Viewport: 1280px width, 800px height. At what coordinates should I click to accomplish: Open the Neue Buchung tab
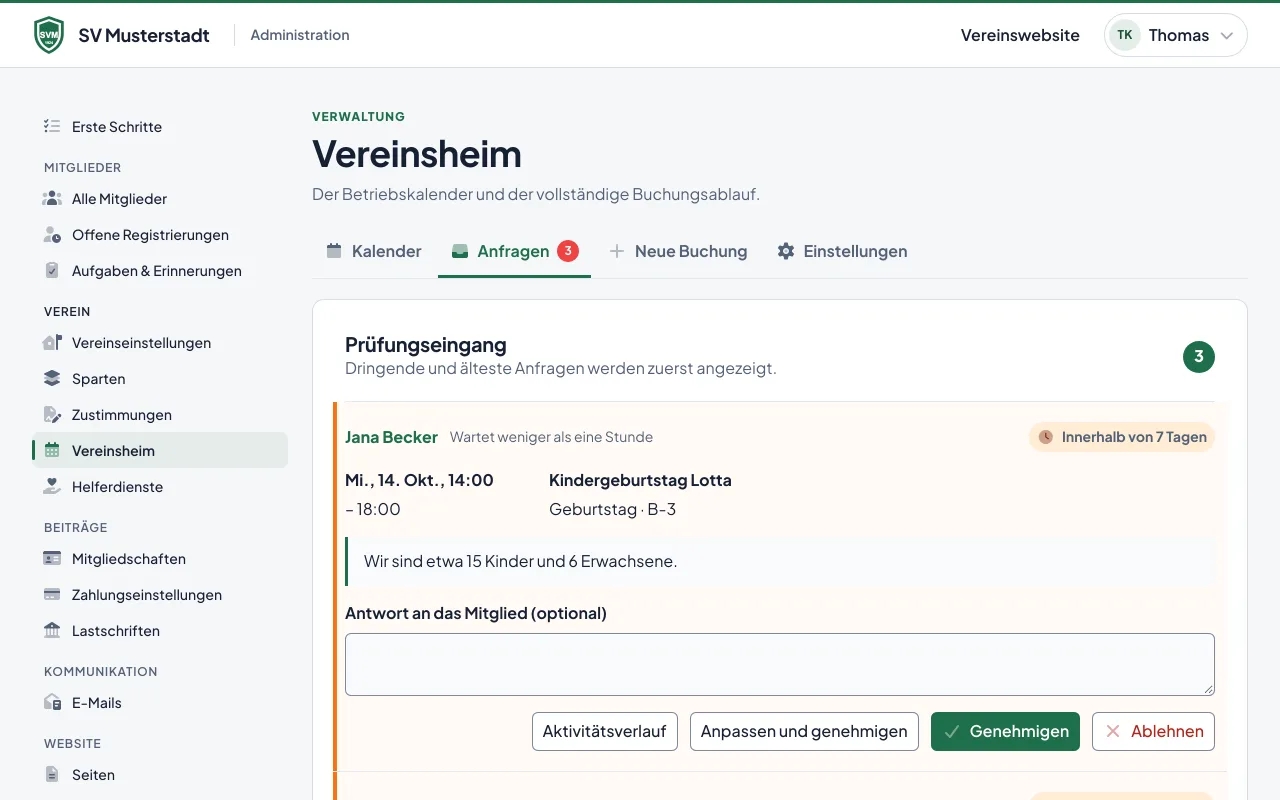coord(678,251)
